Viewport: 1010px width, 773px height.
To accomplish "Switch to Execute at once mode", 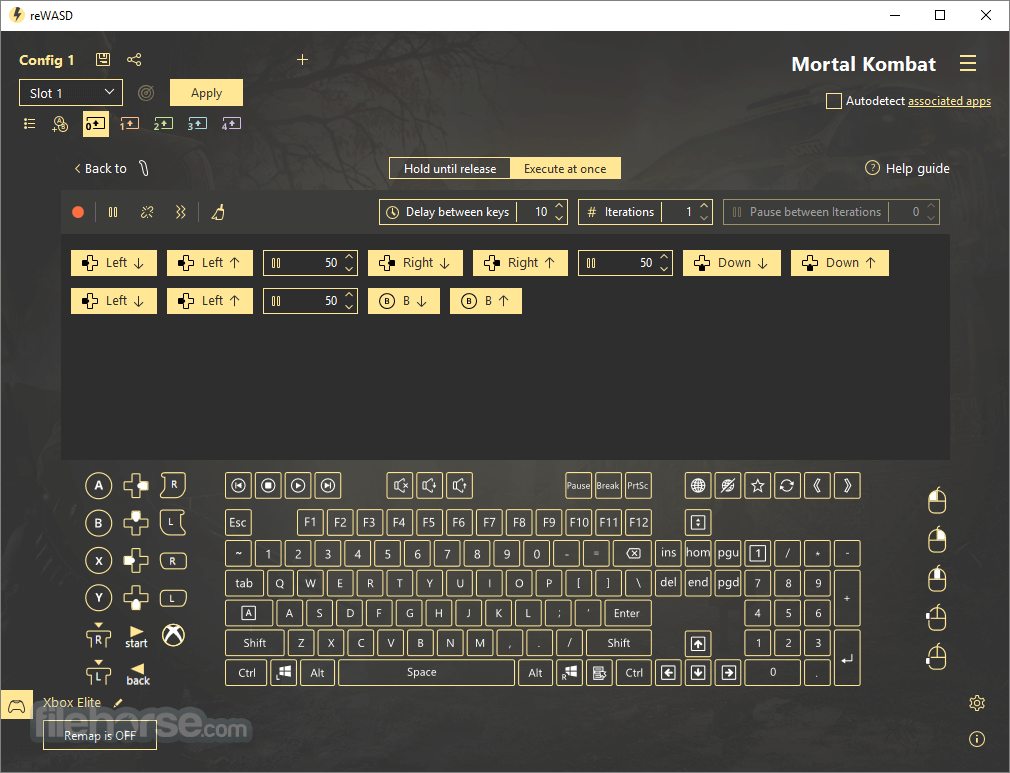I will tap(565, 169).
